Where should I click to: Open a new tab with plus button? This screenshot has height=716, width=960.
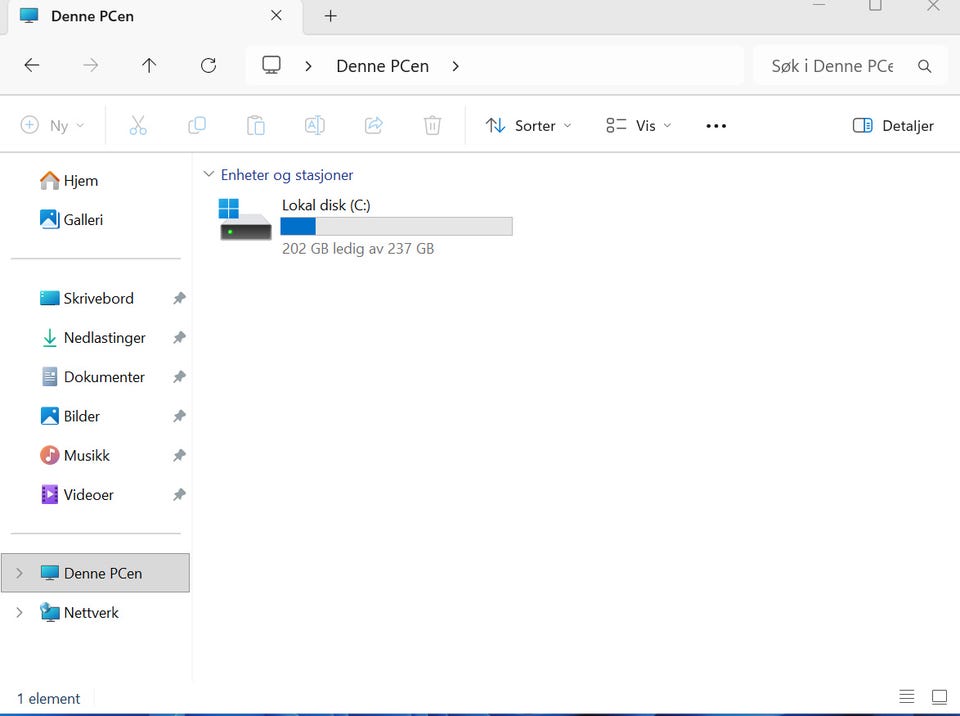point(331,16)
